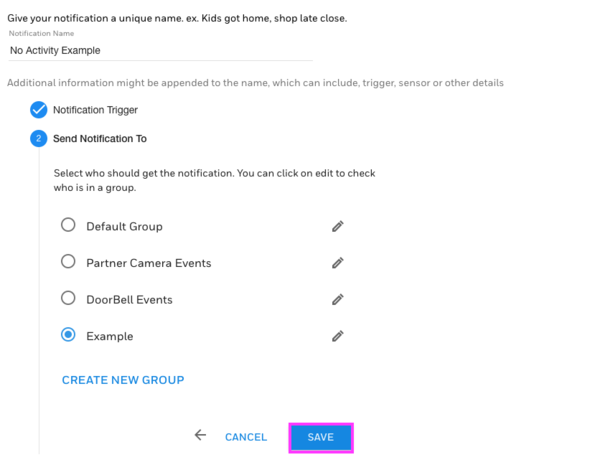Open edit for the Example group
This screenshot has height=470, width=600.
pos(338,336)
